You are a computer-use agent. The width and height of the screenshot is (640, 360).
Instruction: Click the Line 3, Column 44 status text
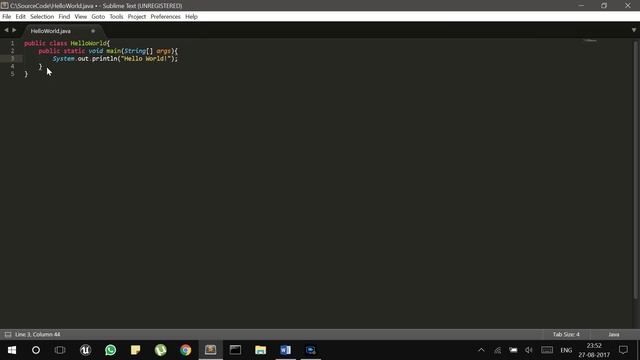[38, 335]
